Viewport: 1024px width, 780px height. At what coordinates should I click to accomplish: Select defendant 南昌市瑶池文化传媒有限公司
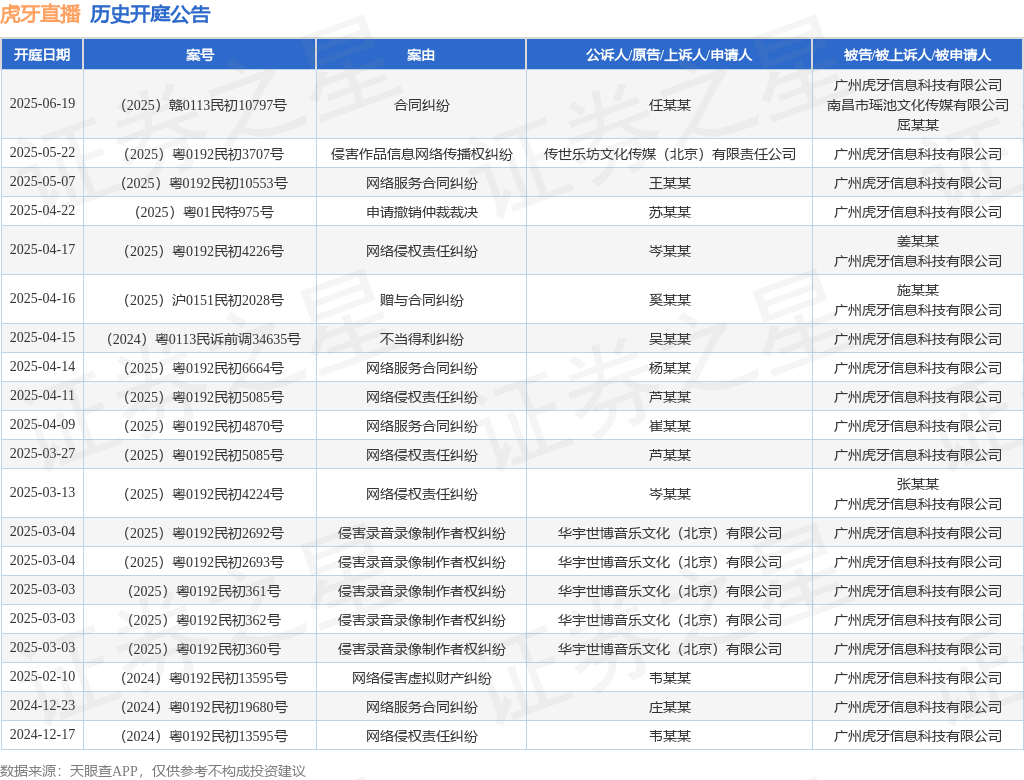tap(918, 105)
